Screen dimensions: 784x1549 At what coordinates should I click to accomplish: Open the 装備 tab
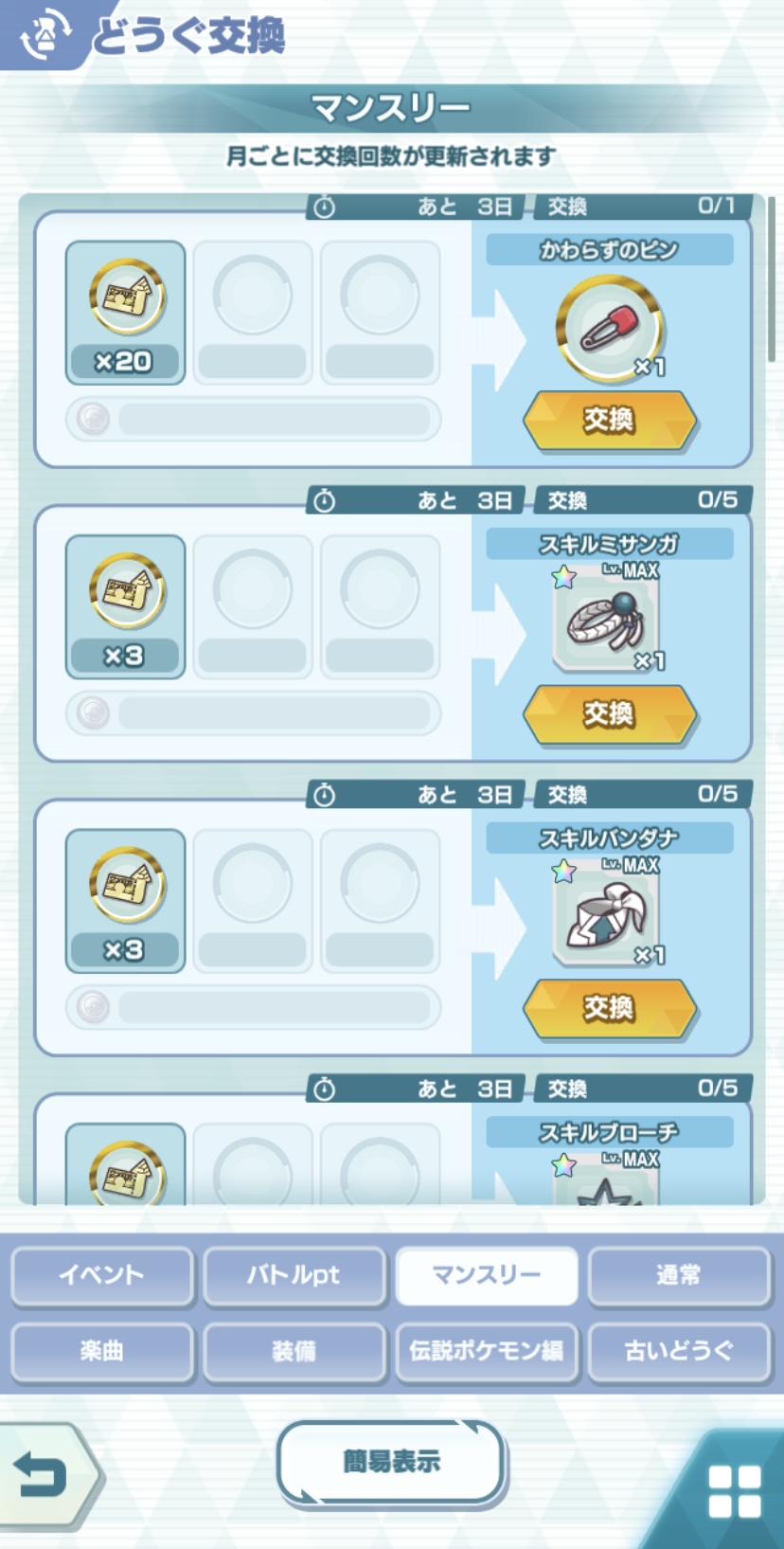tap(294, 1352)
